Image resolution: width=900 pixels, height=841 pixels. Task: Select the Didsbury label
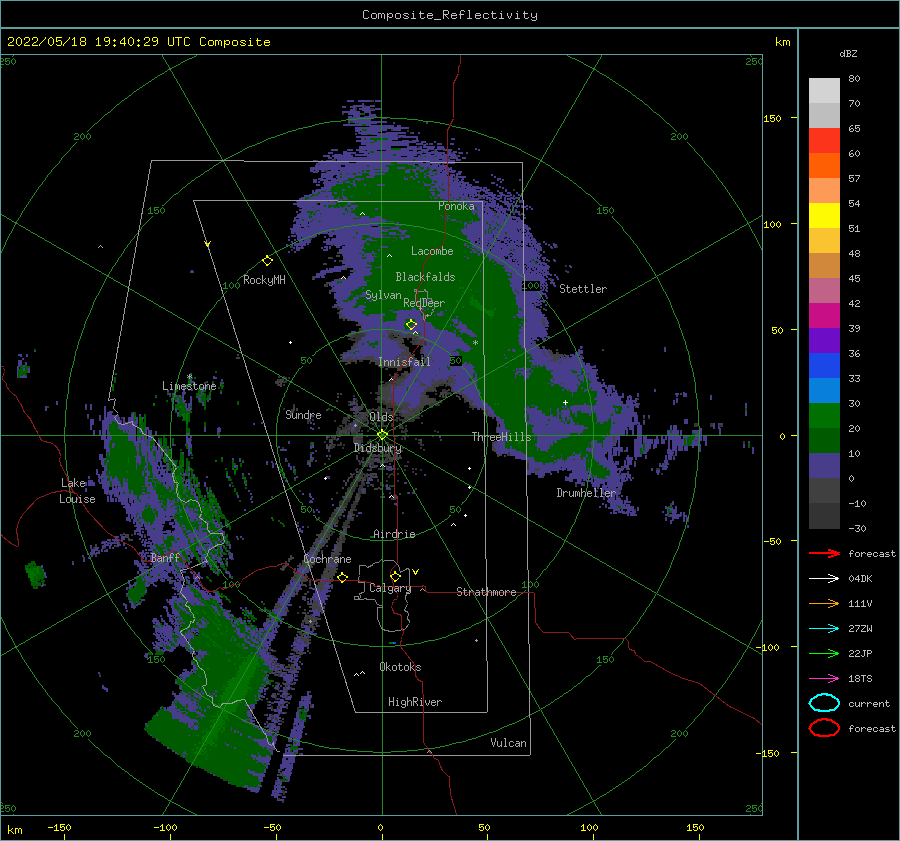(378, 448)
